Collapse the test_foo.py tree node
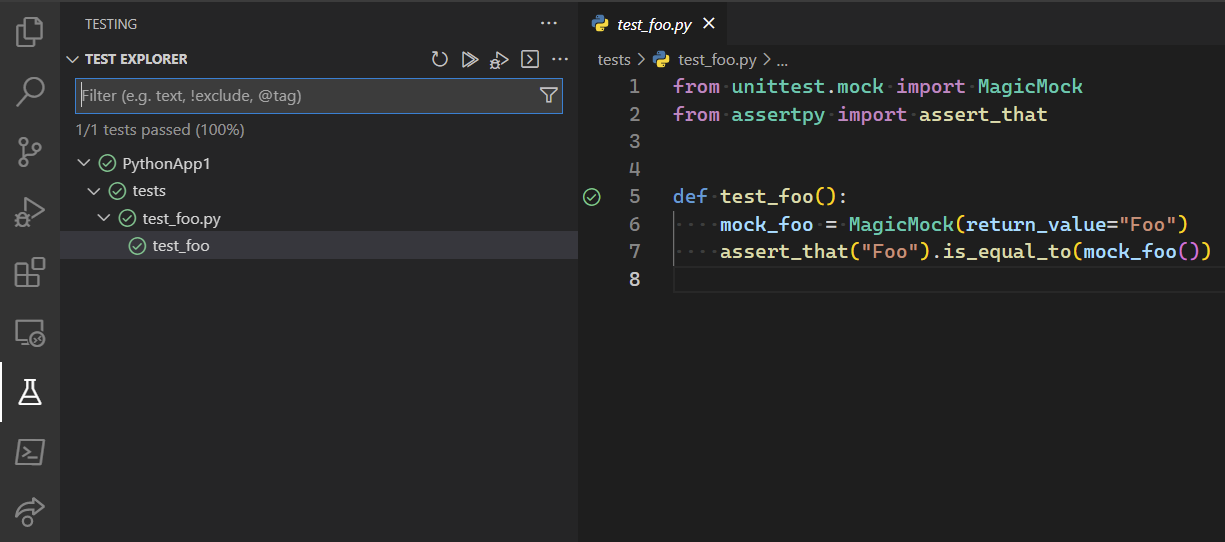This screenshot has height=542, width=1225. (103, 218)
